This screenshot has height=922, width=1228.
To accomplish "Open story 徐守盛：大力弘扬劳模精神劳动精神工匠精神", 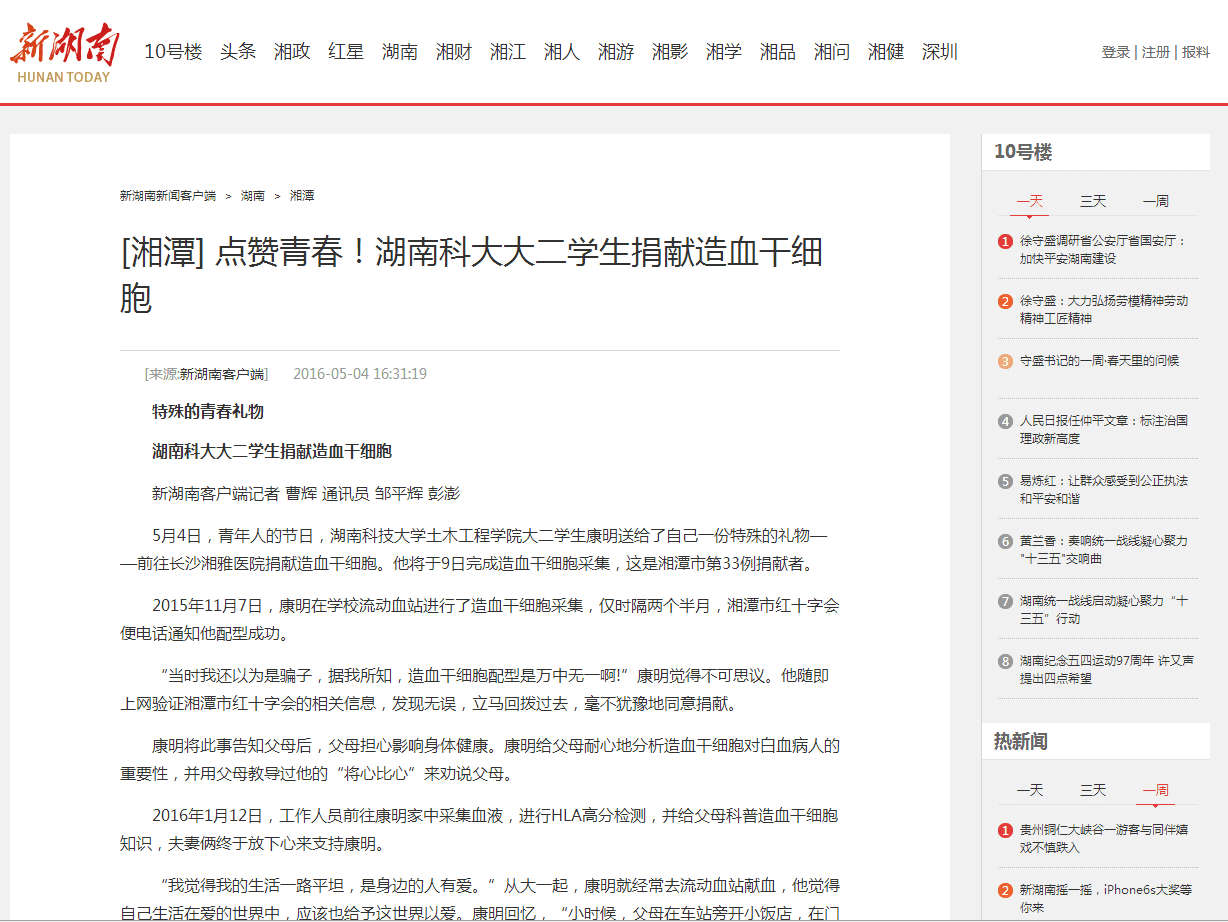I will point(1104,309).
